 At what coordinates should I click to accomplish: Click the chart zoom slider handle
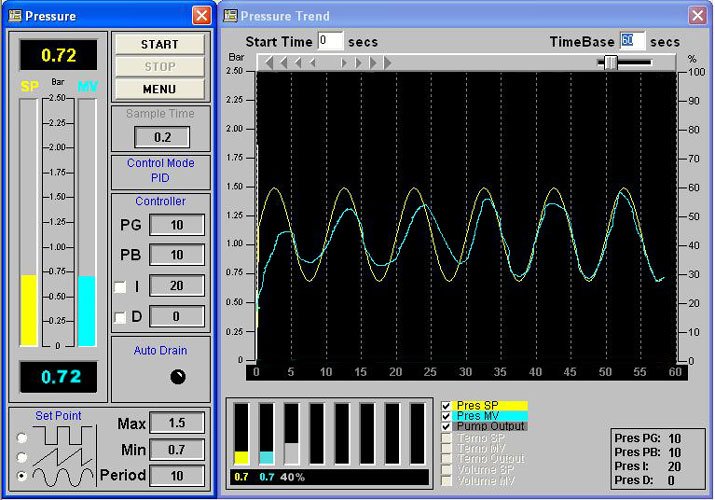coord(611,62)
